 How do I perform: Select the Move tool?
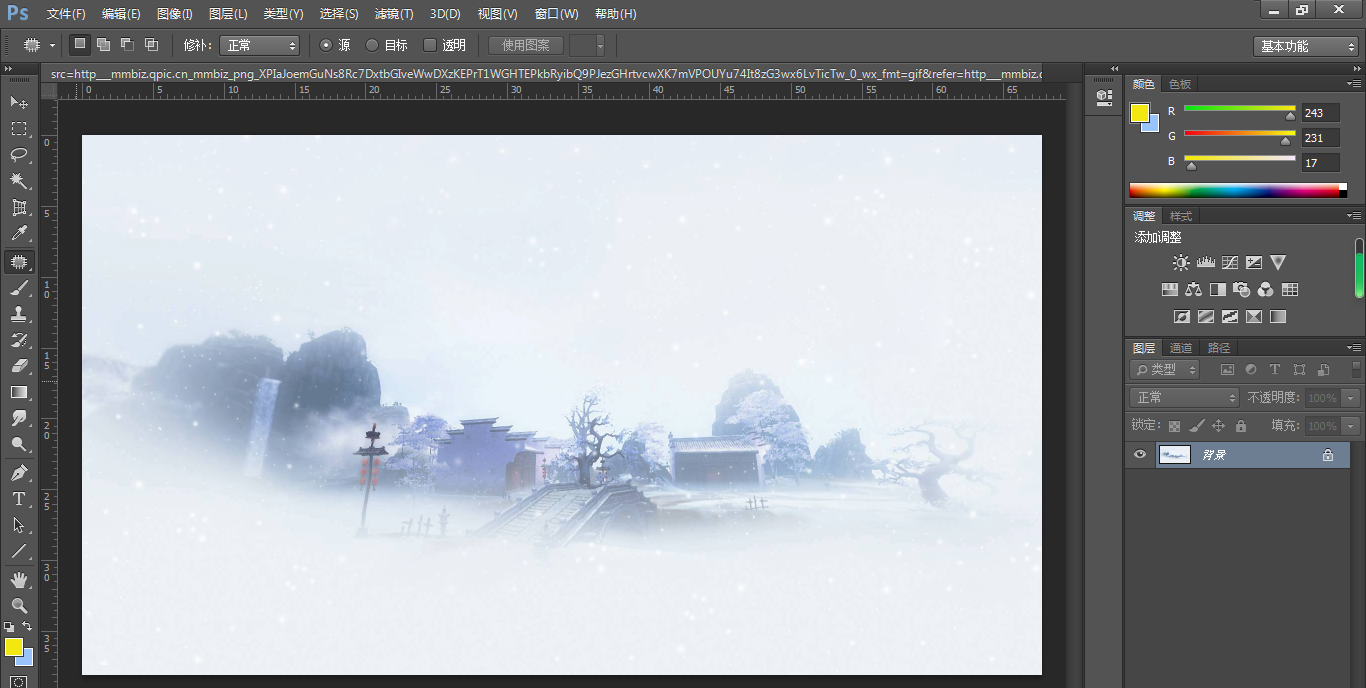[x=19, y=103]
